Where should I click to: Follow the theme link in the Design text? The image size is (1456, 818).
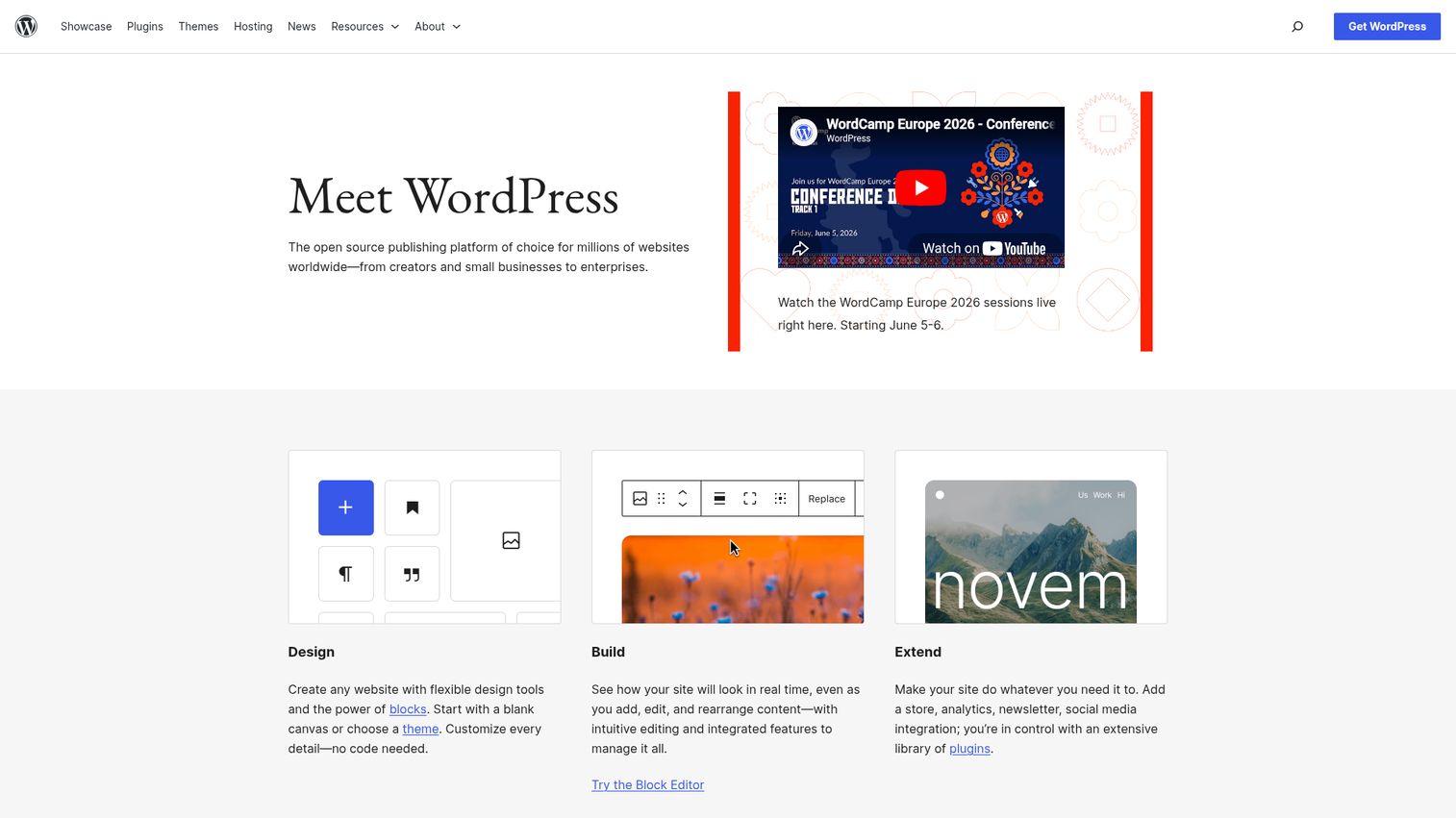coord(420,729)
